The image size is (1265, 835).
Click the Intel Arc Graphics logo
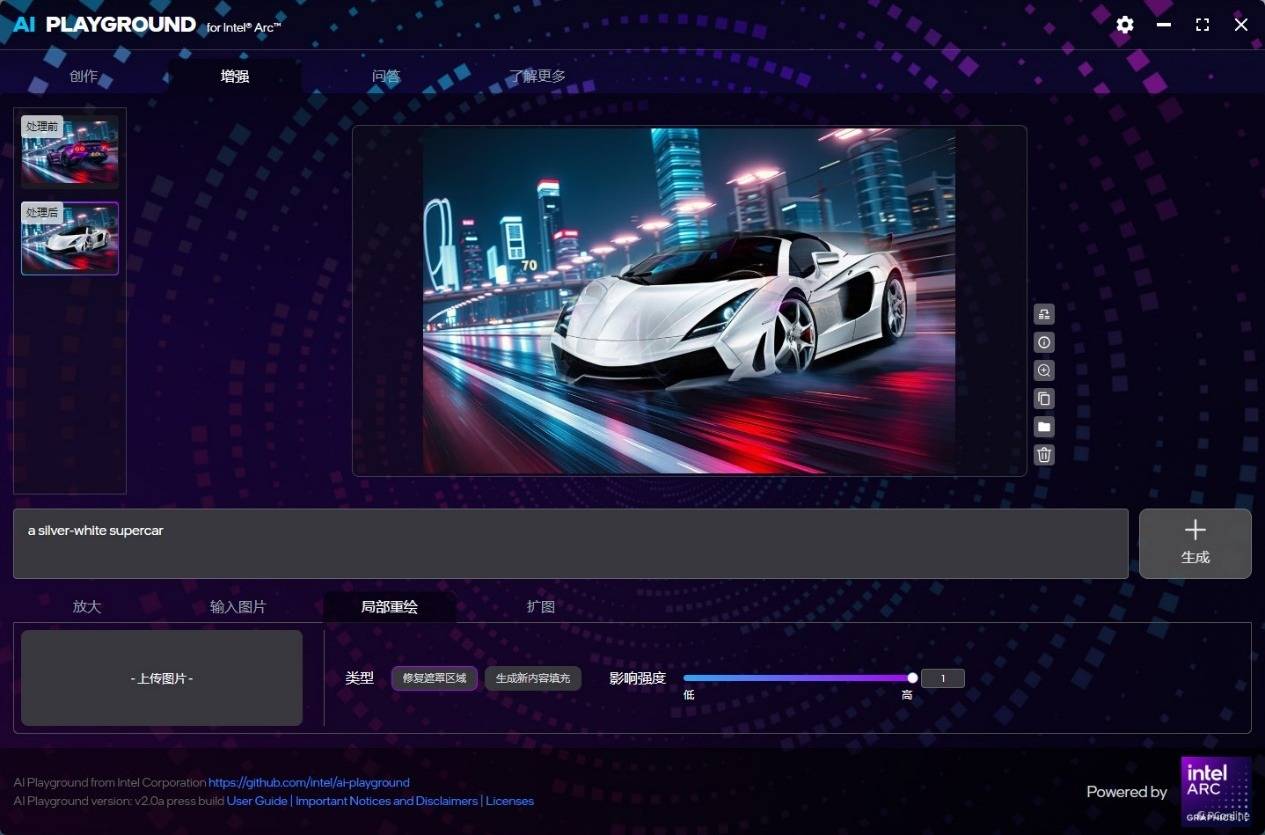coord(1215,790)
